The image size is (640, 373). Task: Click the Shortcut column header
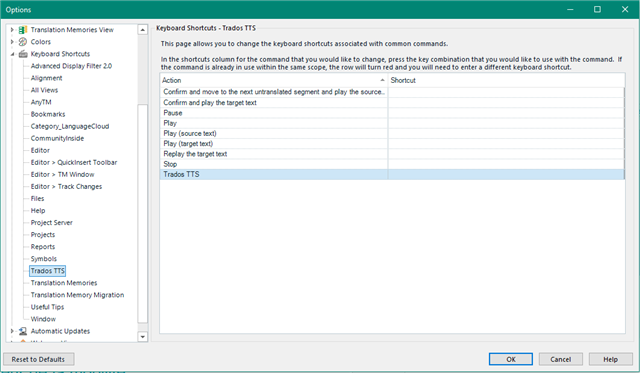[506, 80]
